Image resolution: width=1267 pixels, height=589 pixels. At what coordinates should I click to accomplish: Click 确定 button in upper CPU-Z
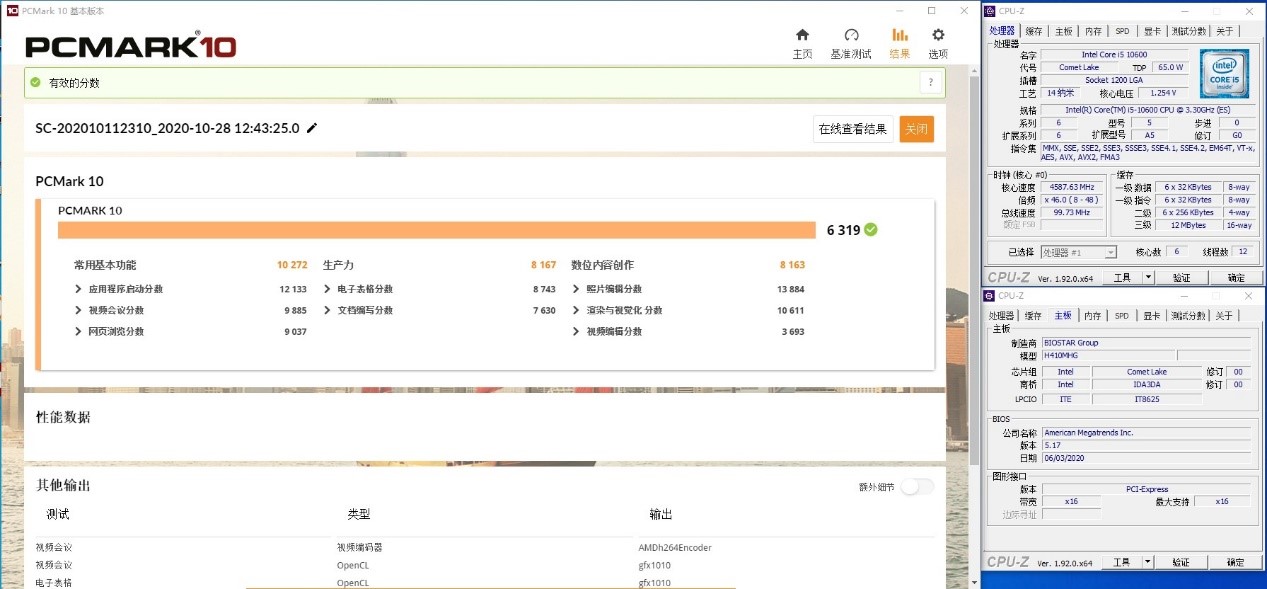pos(1236,277)
